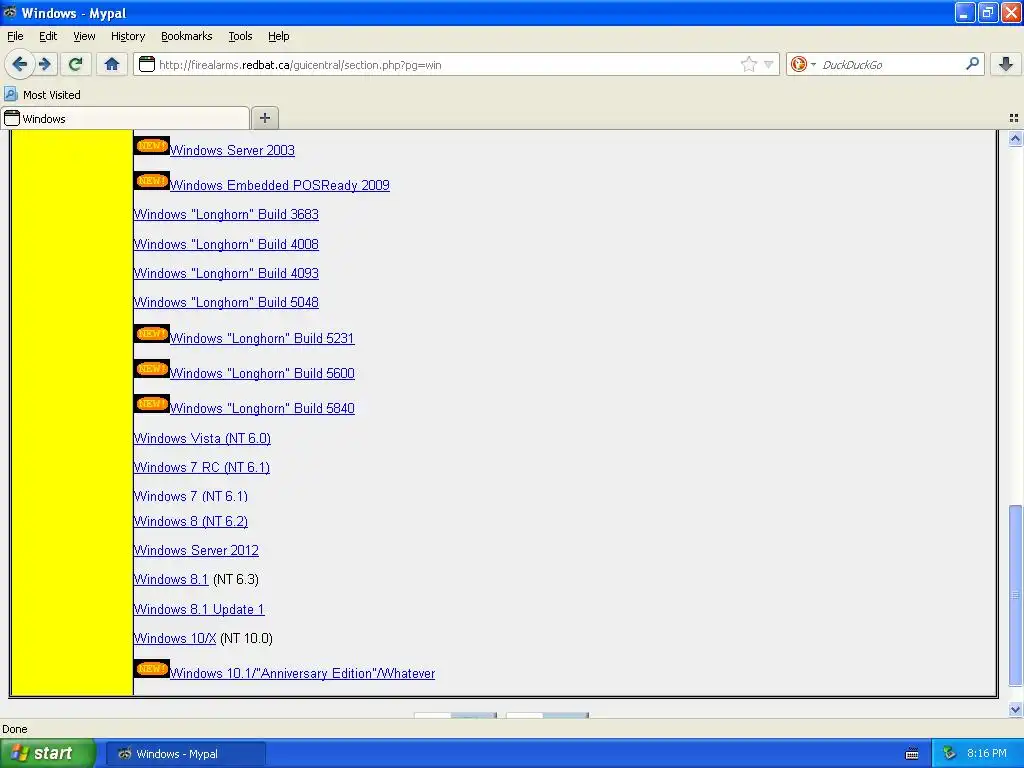The height and width of the screenshot is (768, 1024).
Task: Open the tab groups icon
Action: [1014, 118]
